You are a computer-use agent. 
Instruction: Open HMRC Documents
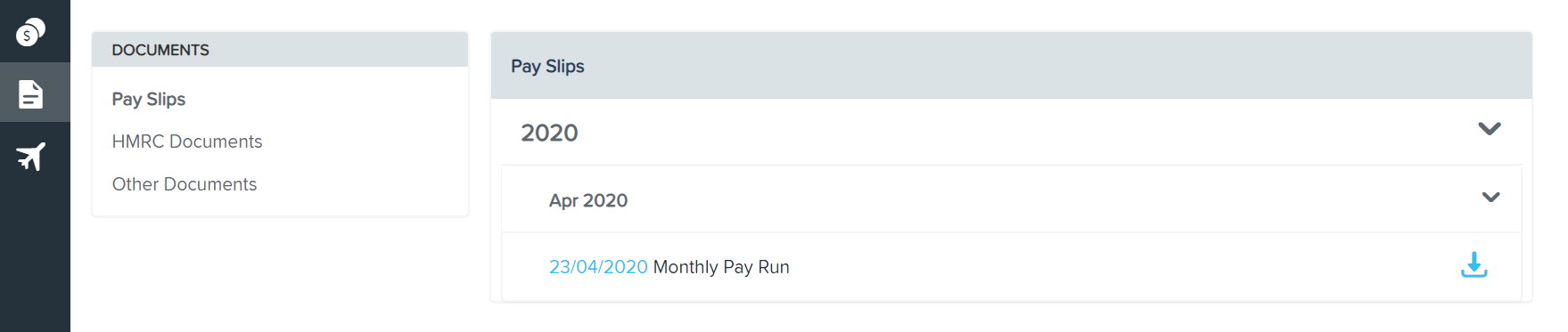(x=186, y=142)
